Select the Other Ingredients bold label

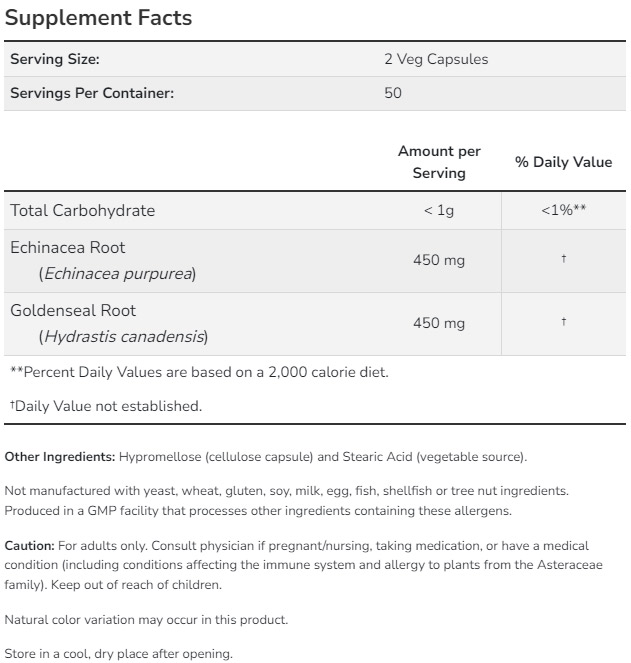click(x=60, y=457)
